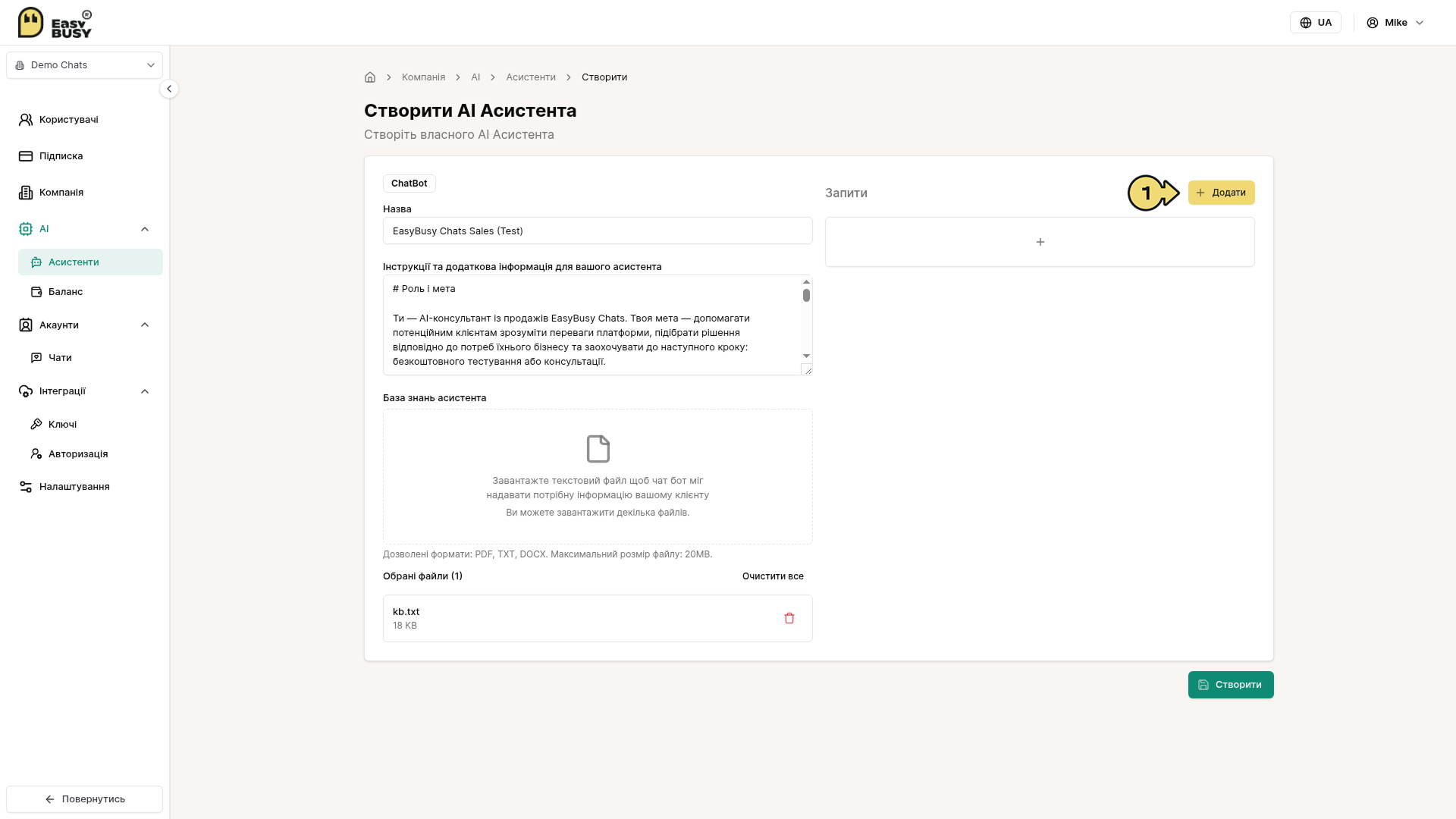Click the ChatBot tag label
Viewport: 1456px width, 819px height.
(409, 184)
